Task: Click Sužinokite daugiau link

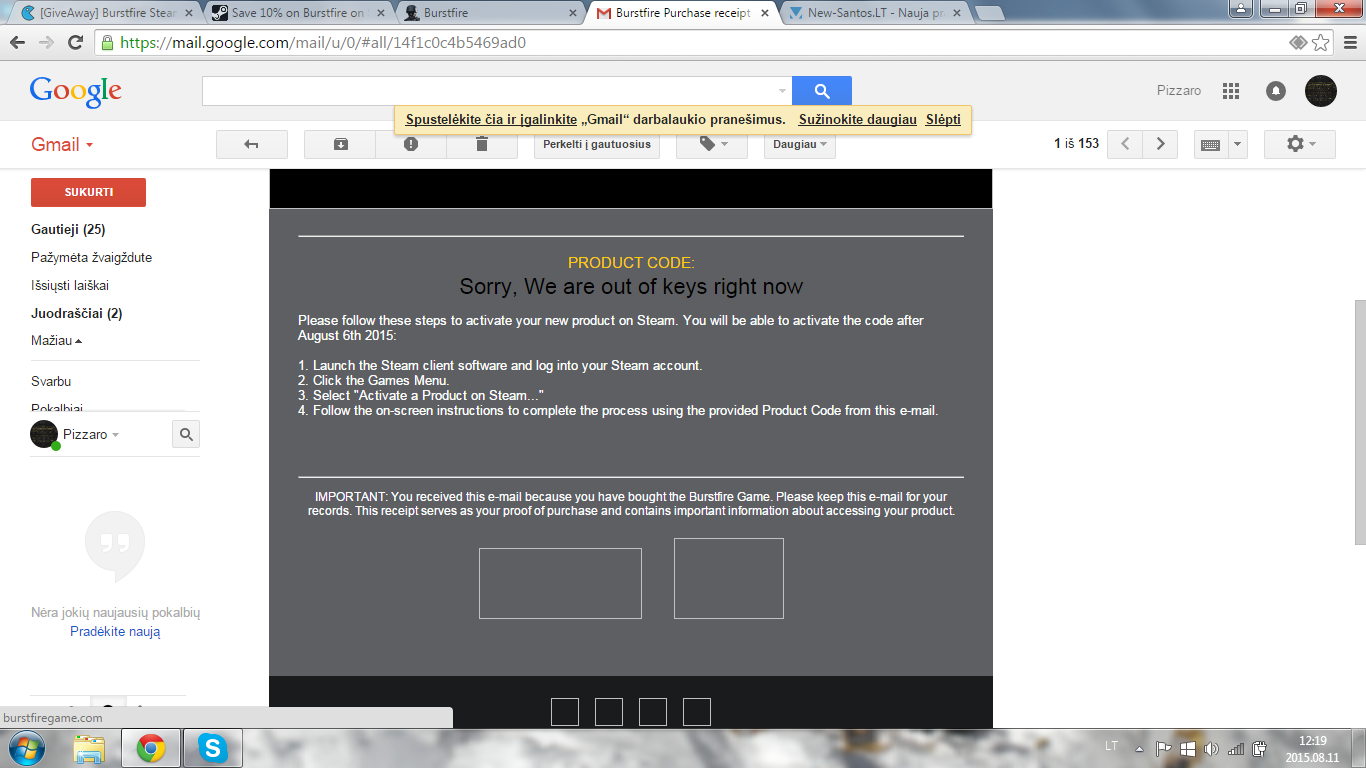Action: point(858,119)
